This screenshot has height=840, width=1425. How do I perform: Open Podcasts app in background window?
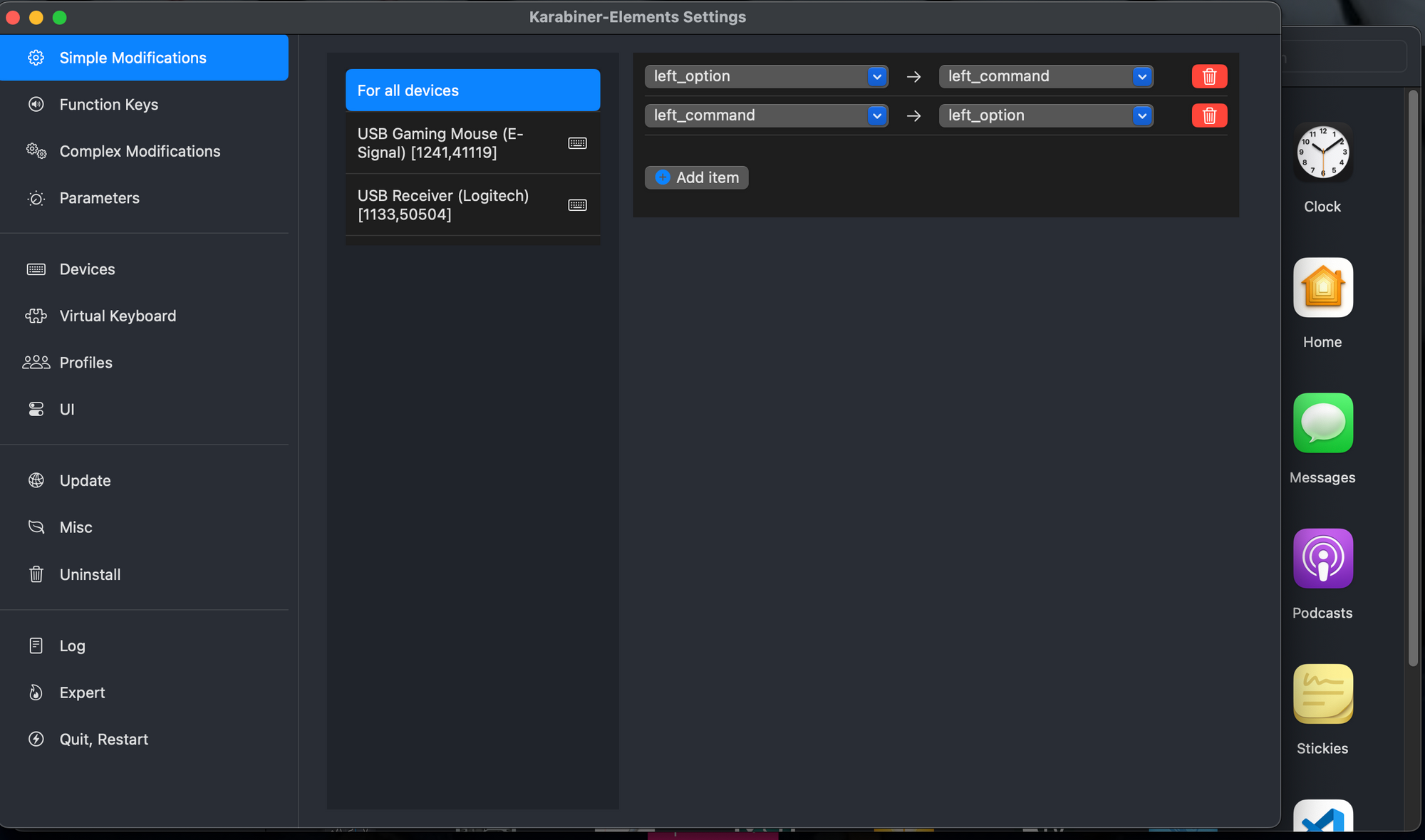pos(1322,558)
